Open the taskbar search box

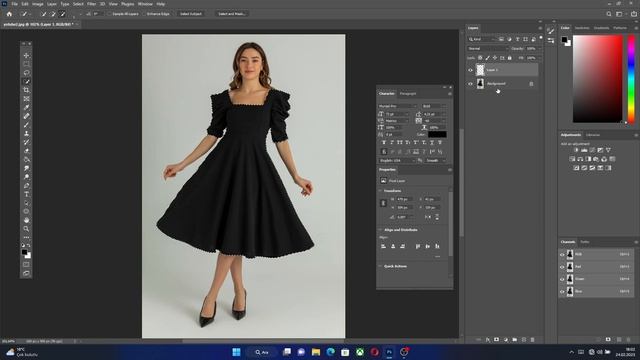click(x=262, y=352)
